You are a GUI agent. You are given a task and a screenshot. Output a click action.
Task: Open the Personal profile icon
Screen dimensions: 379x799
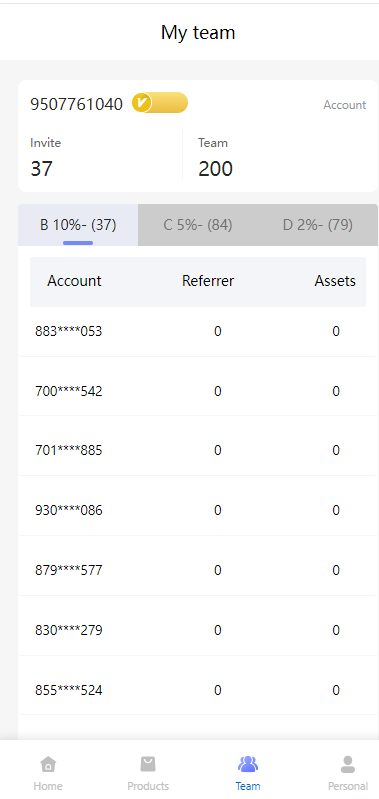click(348, 764)
